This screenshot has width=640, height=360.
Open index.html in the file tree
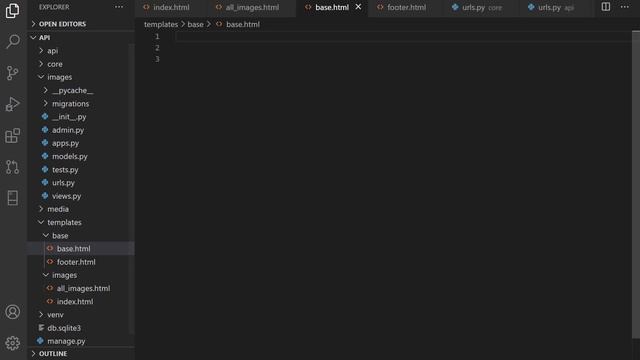81,302
